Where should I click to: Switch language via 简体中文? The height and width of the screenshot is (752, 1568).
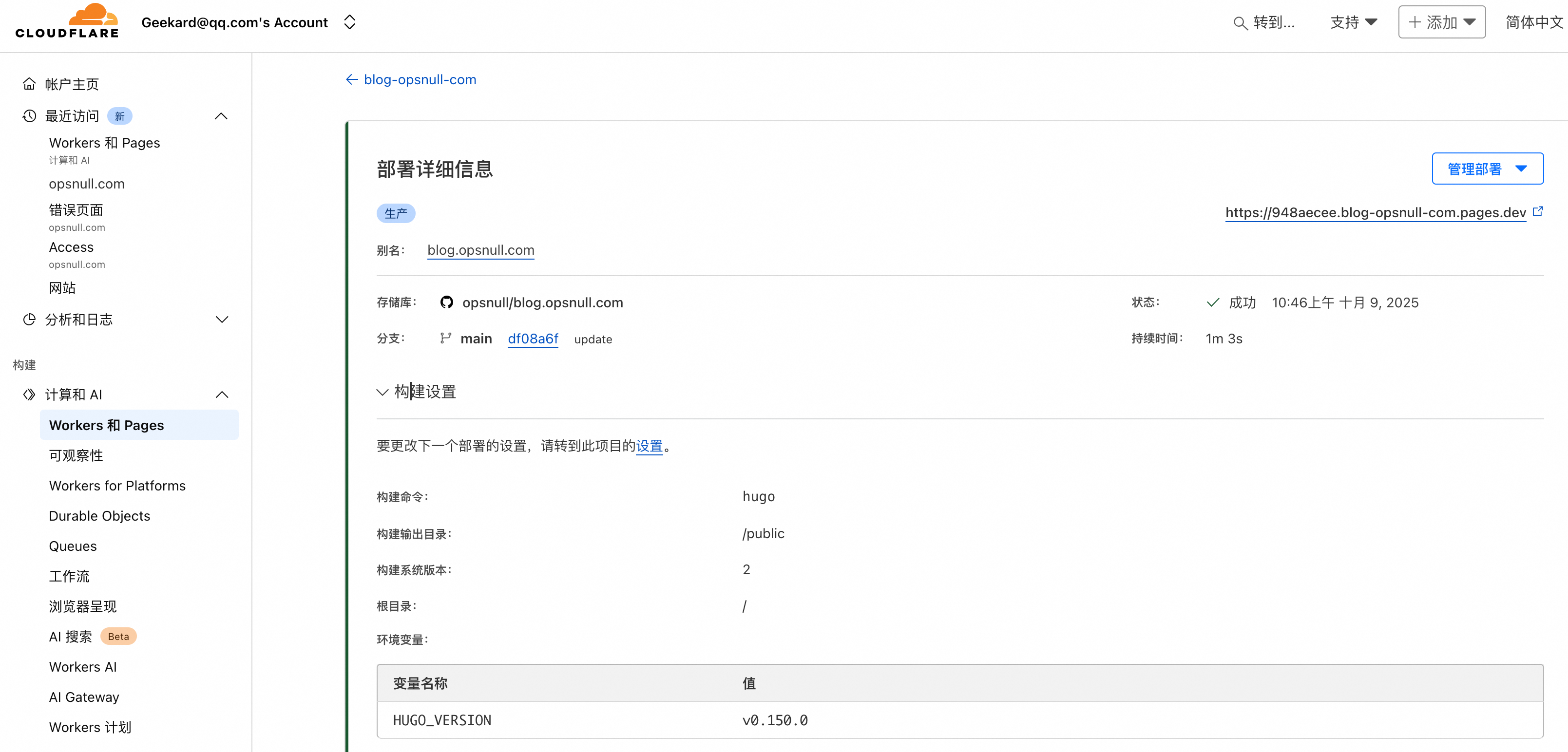coord(1534,22)
